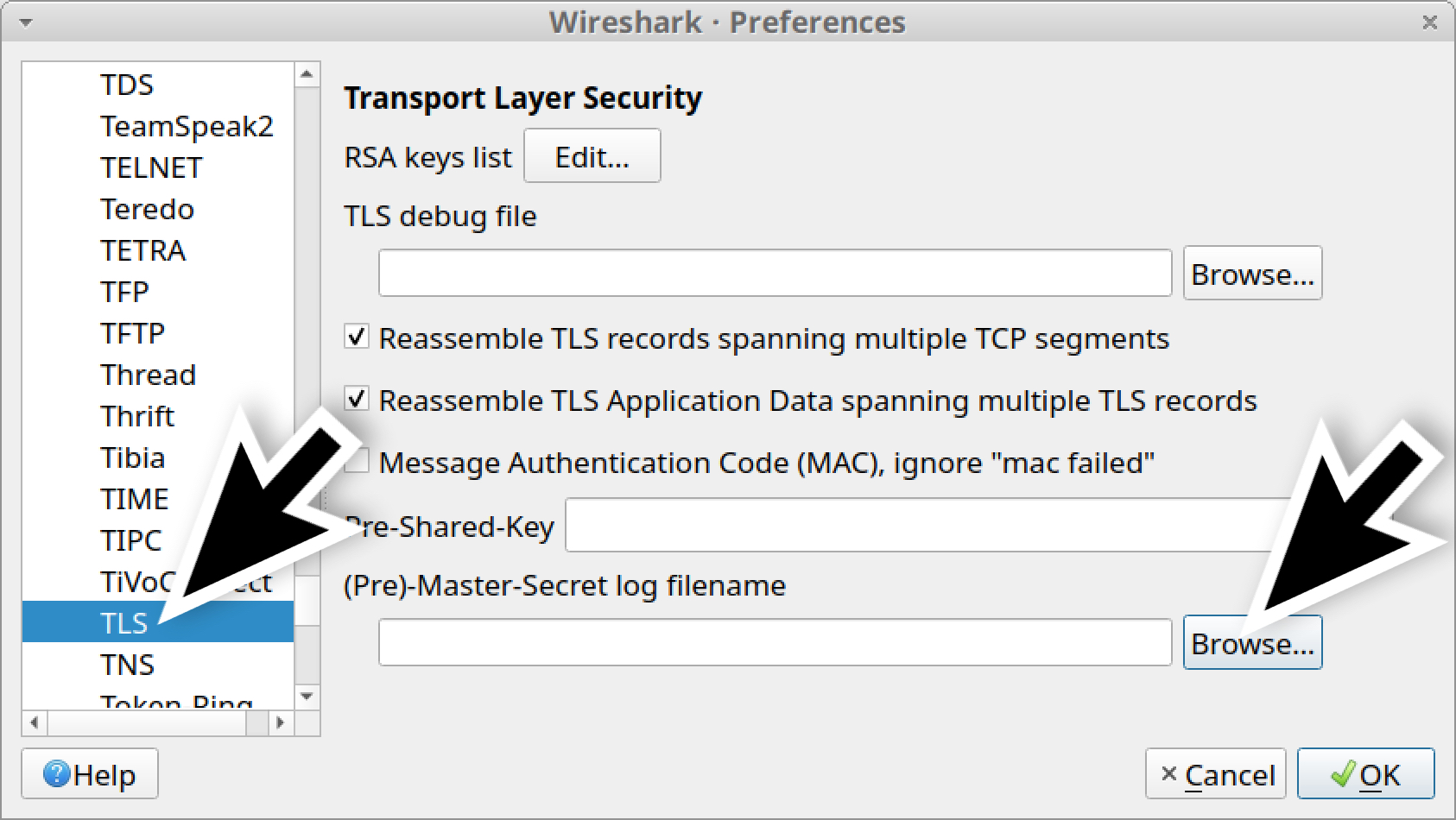Select TELNET in the protocol list
Image resolution: width=1456 pixels, height=820 pixels.
[x=151, y=167]
